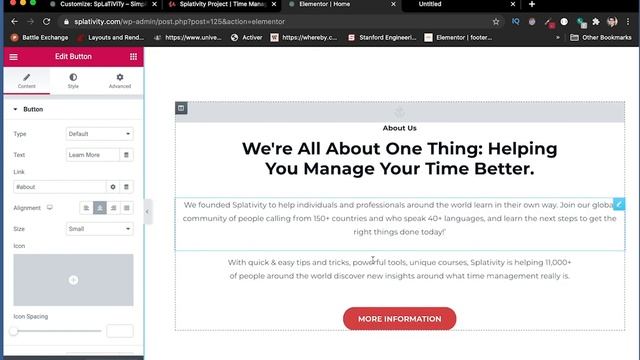Close the Customize: SpLaTiViTy browser tab
Screen dimensions: 640x360
click(154, 4)
